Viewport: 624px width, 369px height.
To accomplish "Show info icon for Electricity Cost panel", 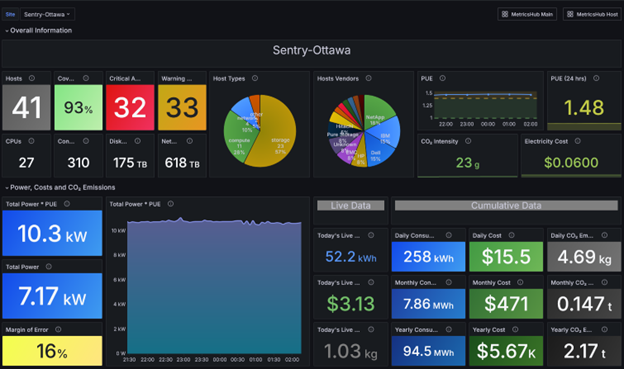I will click(577, 141).
